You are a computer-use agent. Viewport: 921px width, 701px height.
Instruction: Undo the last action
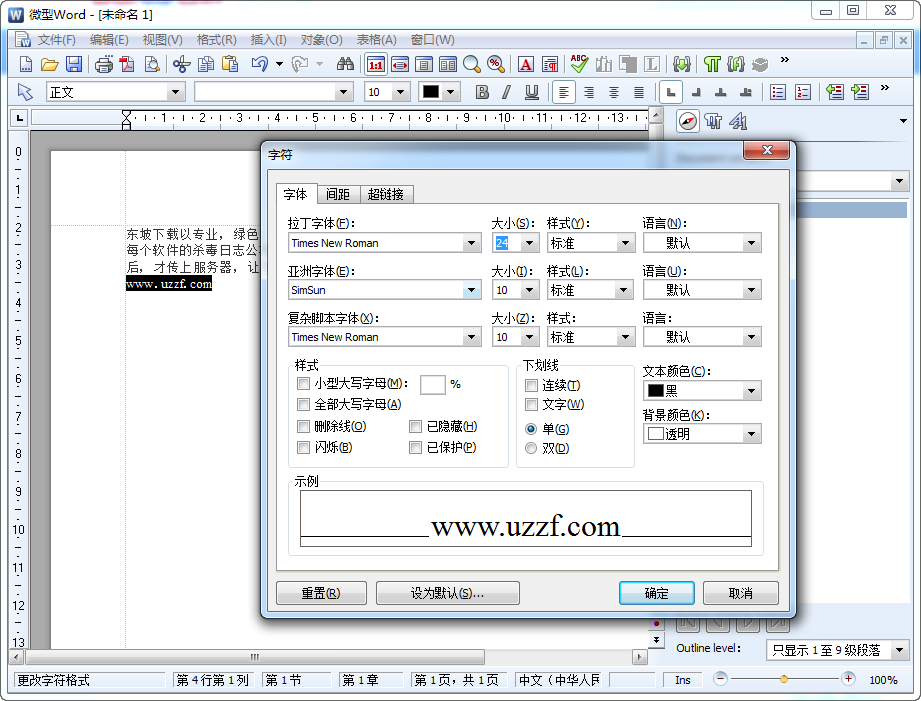pyautogui.click(x=259, y=64)
